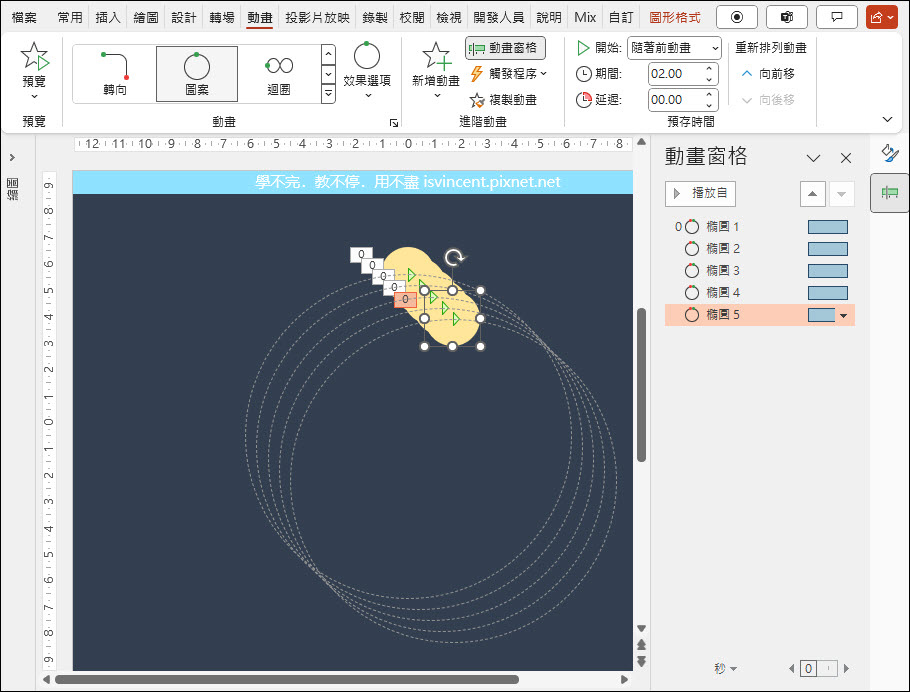910x692 pixels.
Task: Switch to the 常用 home tab
Action: [x=70, y=17]
